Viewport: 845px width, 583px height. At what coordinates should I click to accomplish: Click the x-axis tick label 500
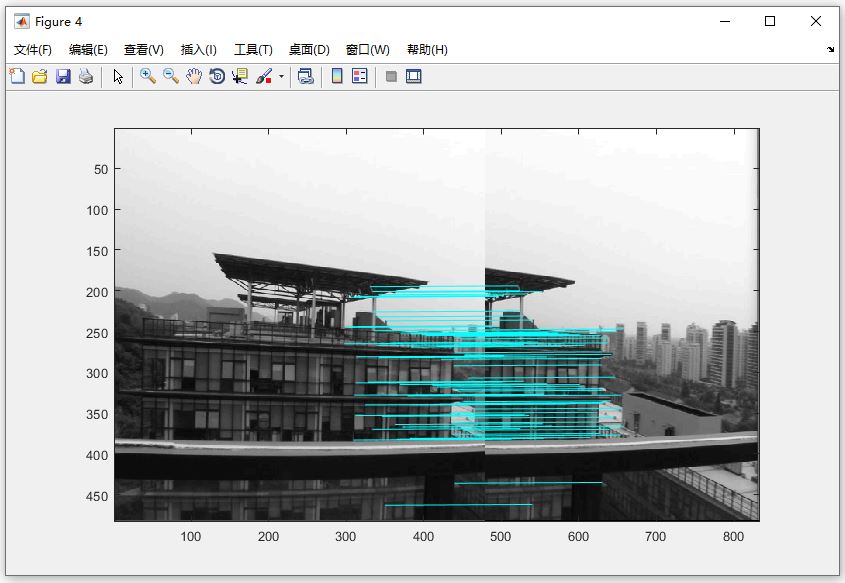501,537
